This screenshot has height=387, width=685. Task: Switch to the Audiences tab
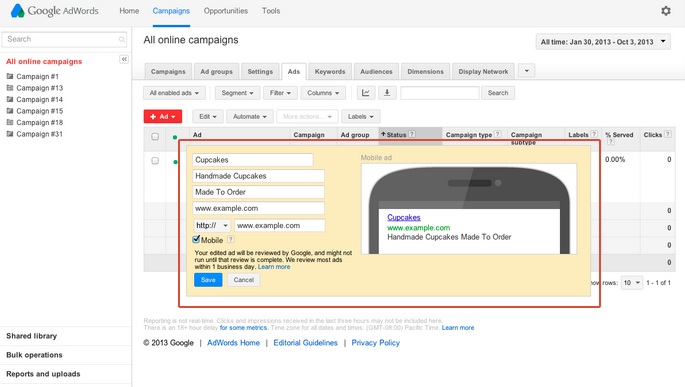(376, 72)
